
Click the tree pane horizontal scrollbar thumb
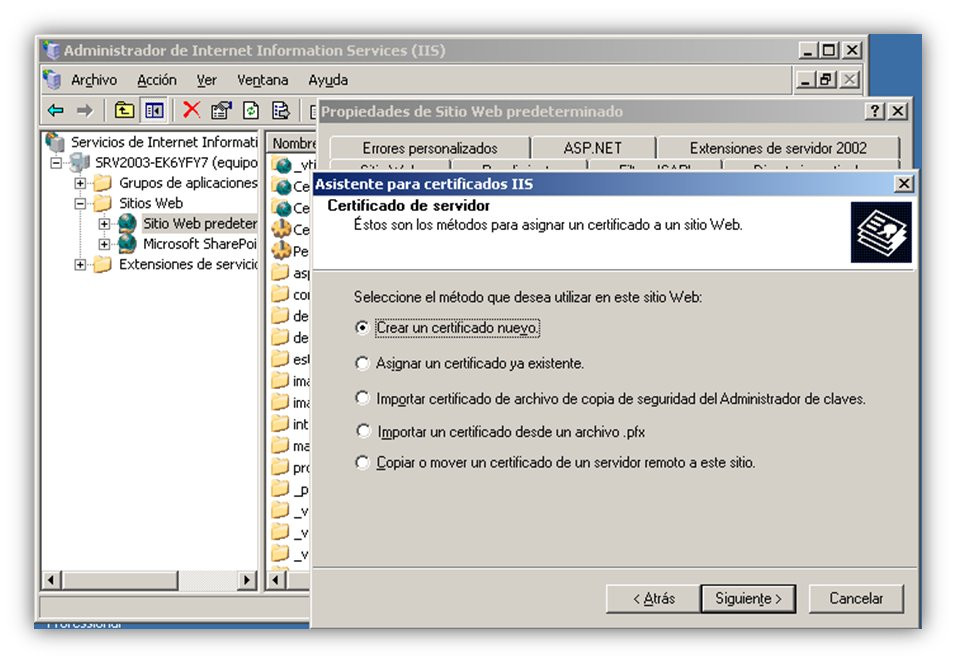tap(120, 579)
